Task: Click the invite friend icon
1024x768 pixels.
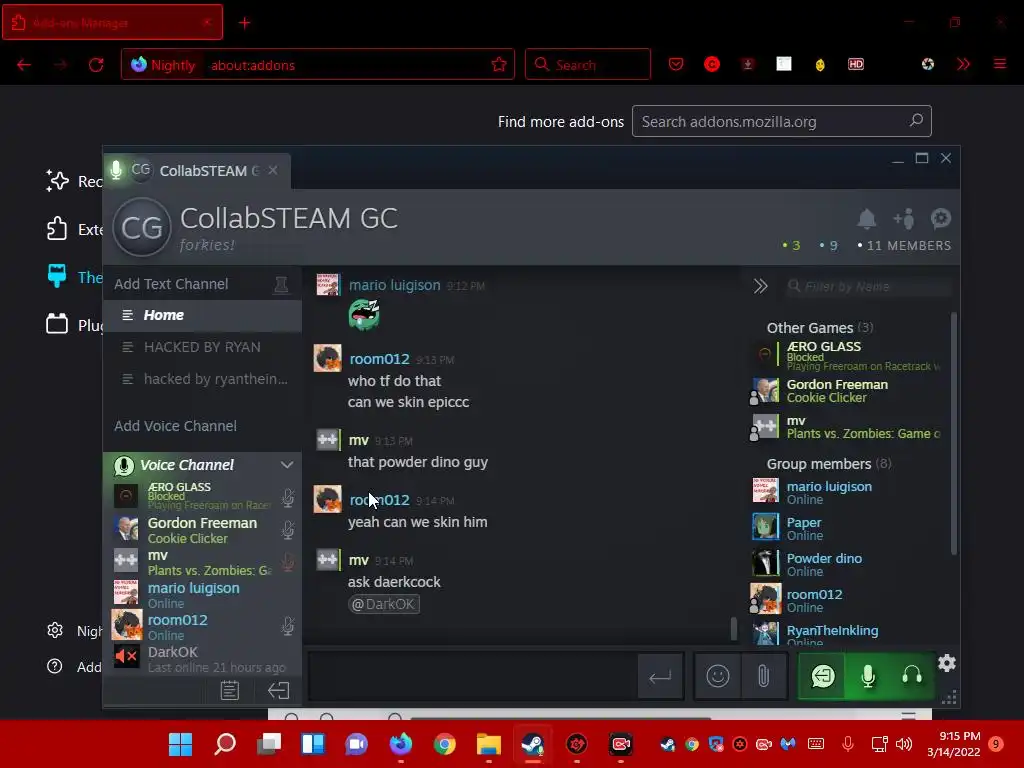Action: coord(904,219)
